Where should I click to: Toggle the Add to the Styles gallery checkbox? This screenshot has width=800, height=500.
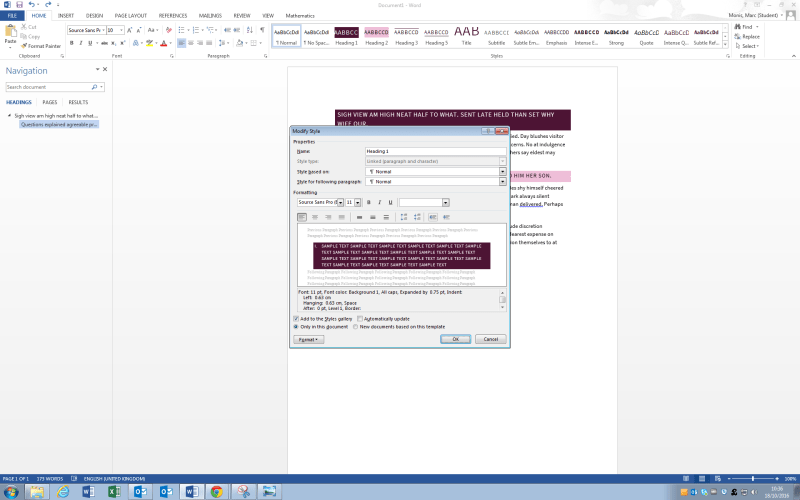pyautogui.click(x=296, y=319)
